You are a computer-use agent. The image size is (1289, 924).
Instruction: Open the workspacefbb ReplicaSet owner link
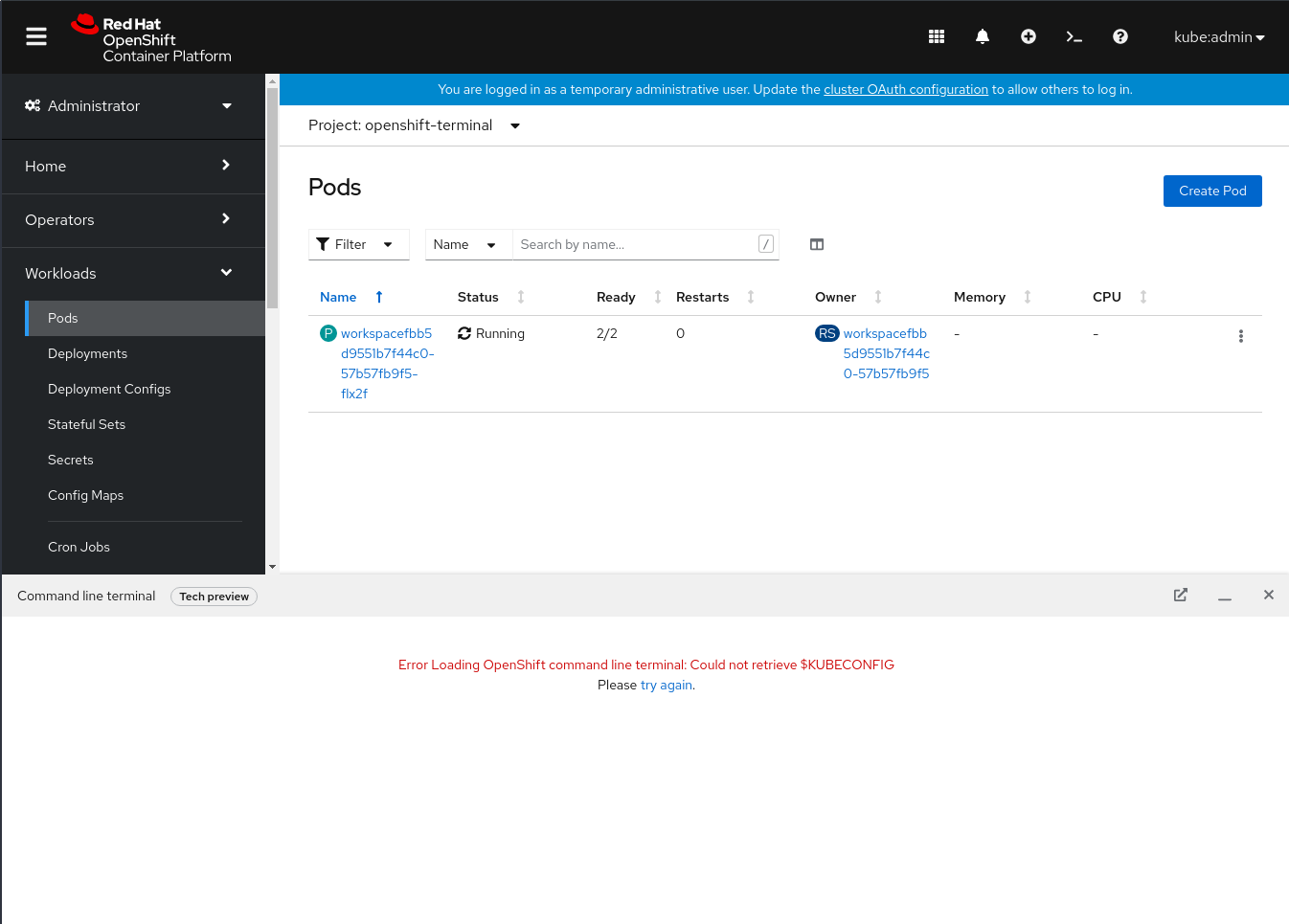(887, 353)
